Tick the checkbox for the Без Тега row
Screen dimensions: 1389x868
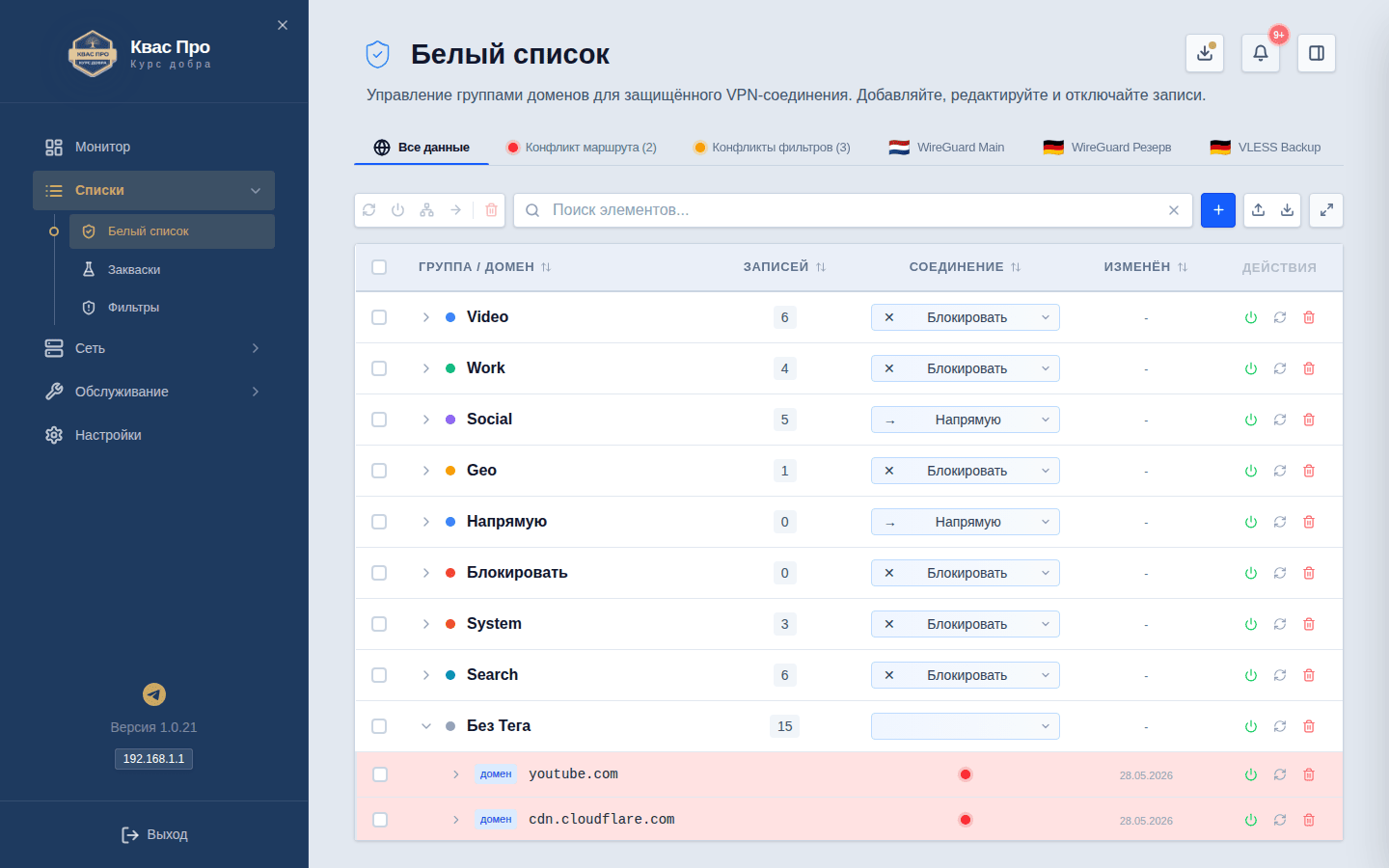click(379, 726)
